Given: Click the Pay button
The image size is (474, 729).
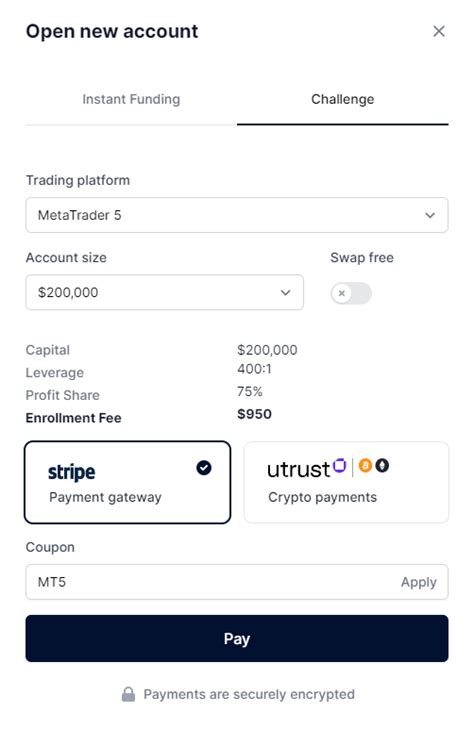Looking at the screenshot, I should coord(237,638).
